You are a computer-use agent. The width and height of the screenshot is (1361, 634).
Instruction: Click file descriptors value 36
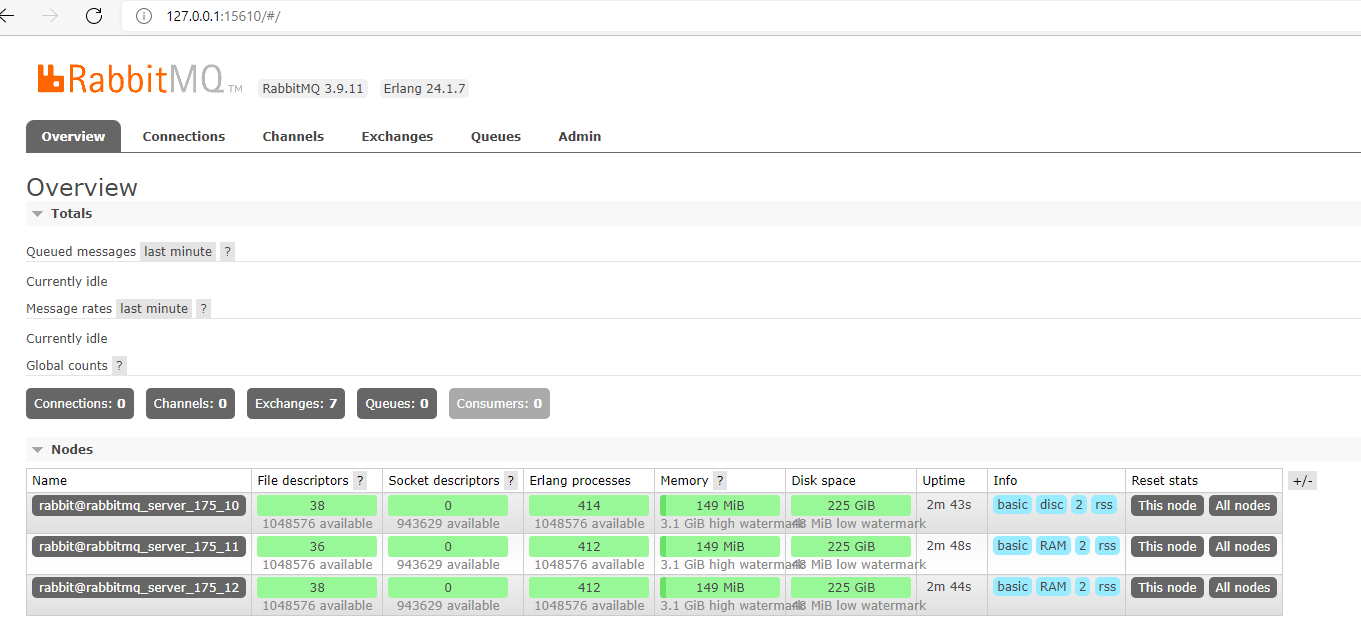coord(317,547)
